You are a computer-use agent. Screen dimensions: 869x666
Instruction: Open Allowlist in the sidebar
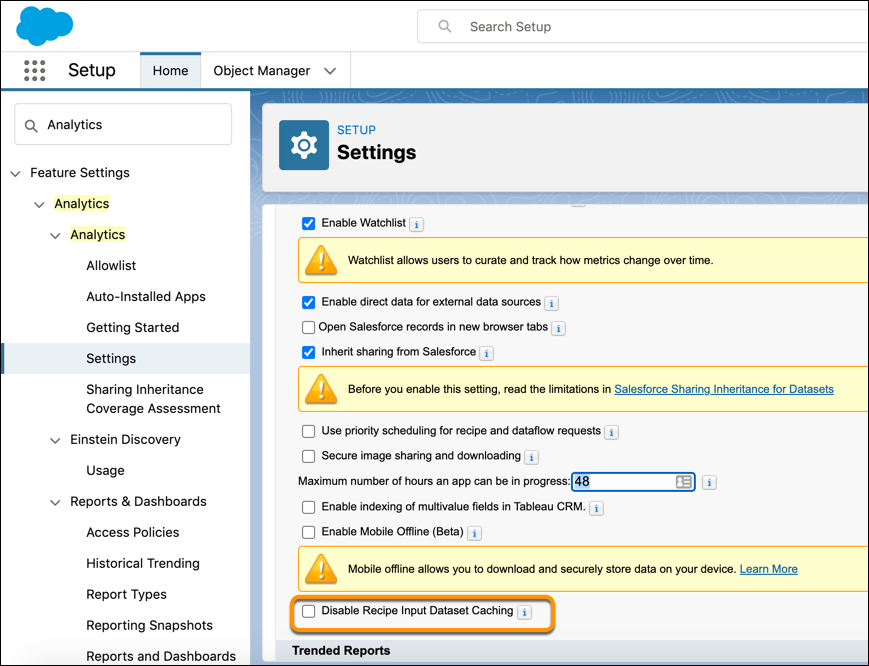(x=111, y=265)
